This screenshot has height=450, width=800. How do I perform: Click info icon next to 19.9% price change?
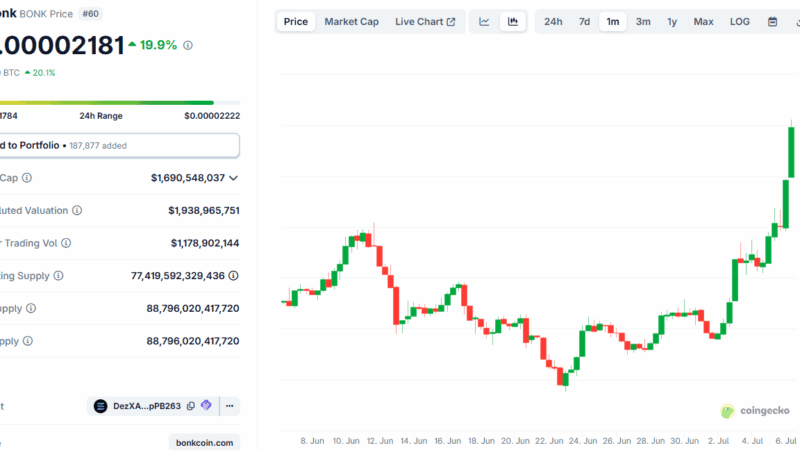coord(188,45)
